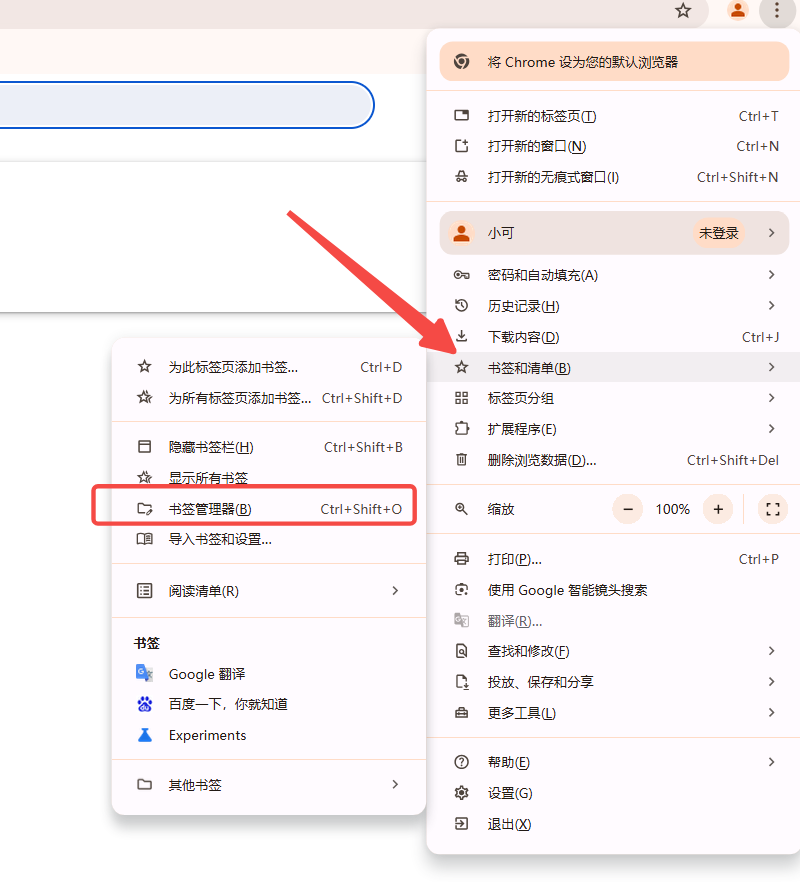Expand the 阅读清单(R) submenu arrow
Image resolution: width=800 pixels, height=882 pixels.
(x=395, y=591)
